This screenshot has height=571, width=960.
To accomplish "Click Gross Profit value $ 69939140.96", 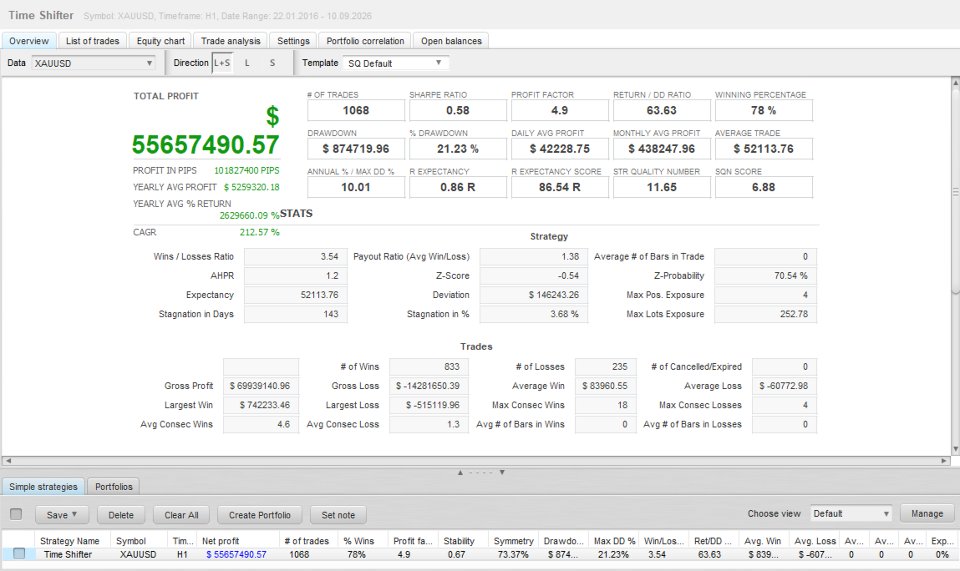I will point(261,386).
